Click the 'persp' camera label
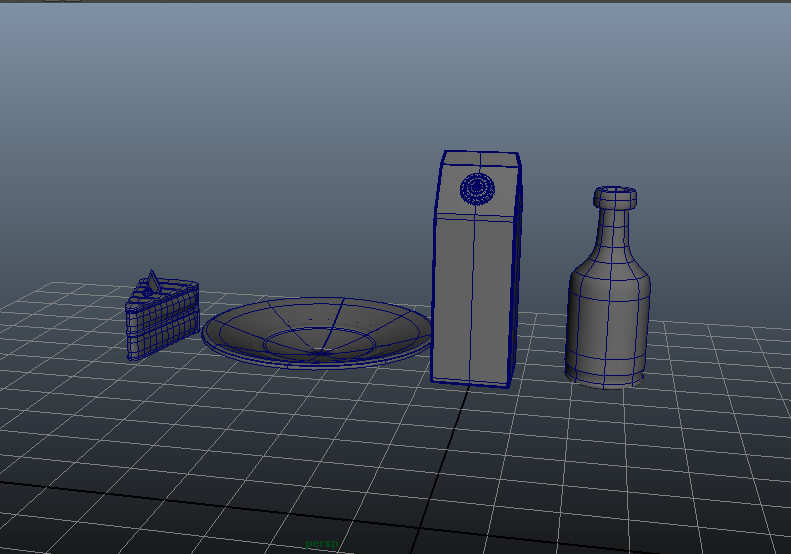 (x=321, y=543)
